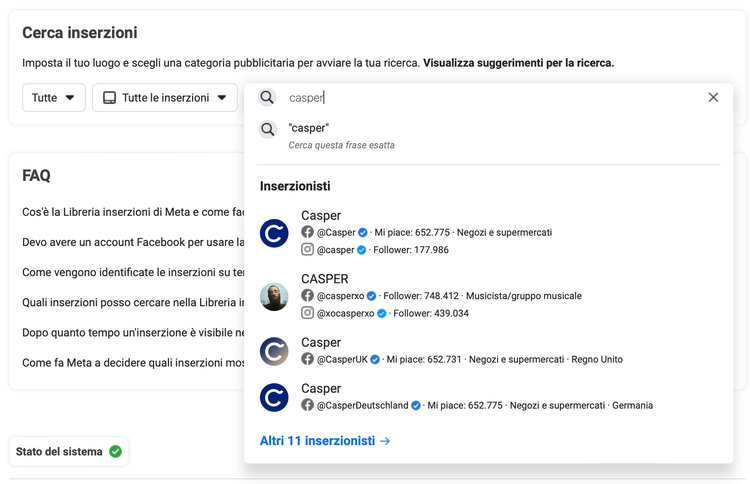Click the "Musicista/gruppo musicale" text
This screenshot has height=484, width=750.
pyautogui.click(x=524, y=296)
